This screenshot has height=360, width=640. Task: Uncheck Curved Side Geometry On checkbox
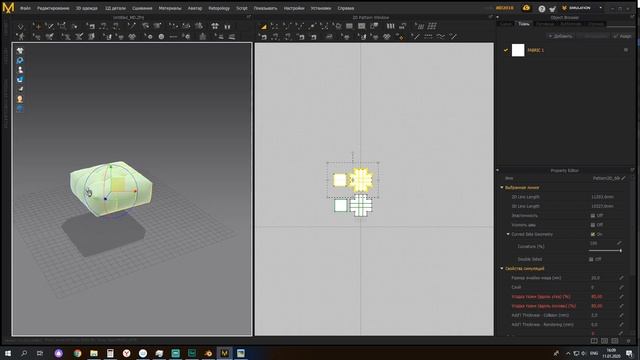tap(593, 234)
